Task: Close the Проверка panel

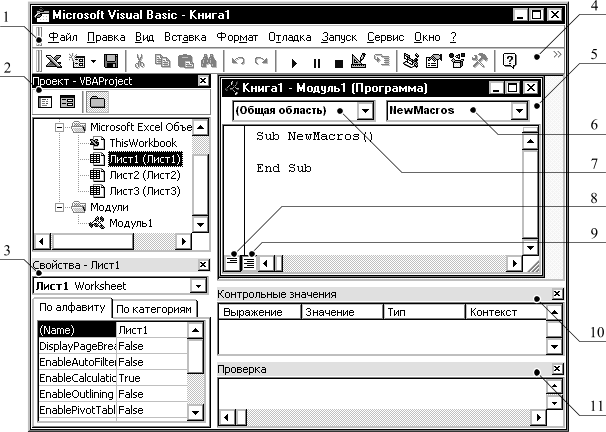Action: [557, 369]
